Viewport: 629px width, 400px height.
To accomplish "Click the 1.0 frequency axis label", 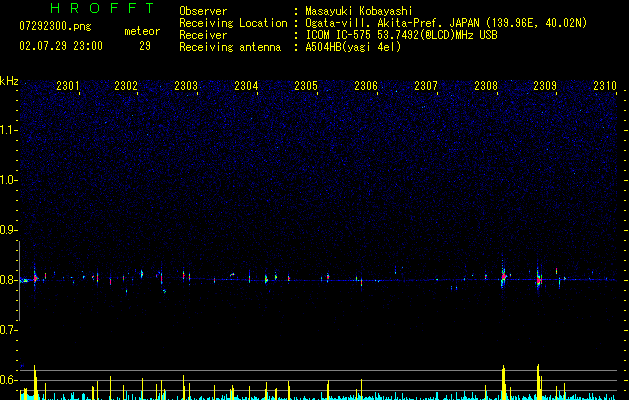I will coord(8,180).
